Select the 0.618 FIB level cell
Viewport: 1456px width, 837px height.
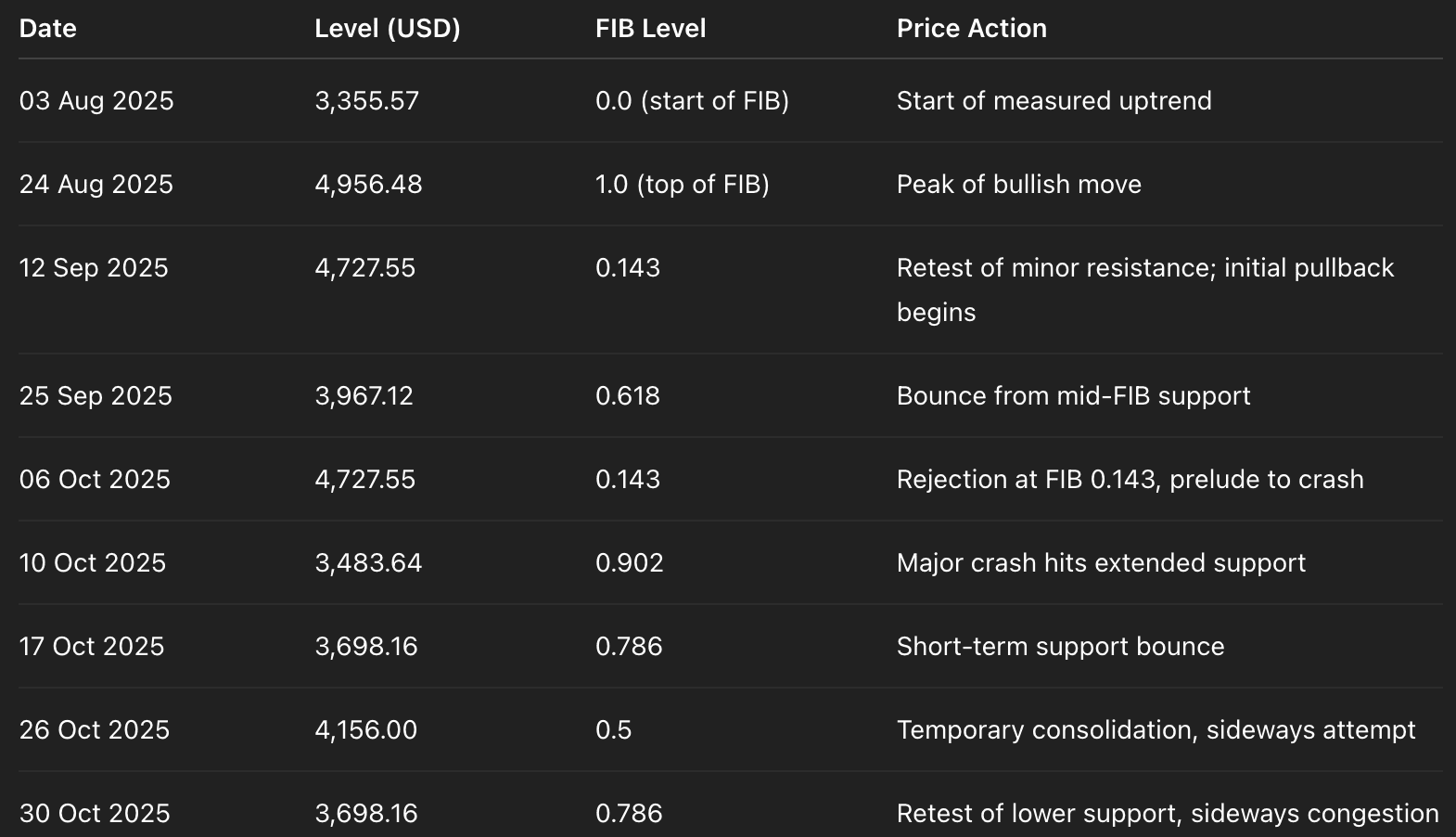(628, 396)
